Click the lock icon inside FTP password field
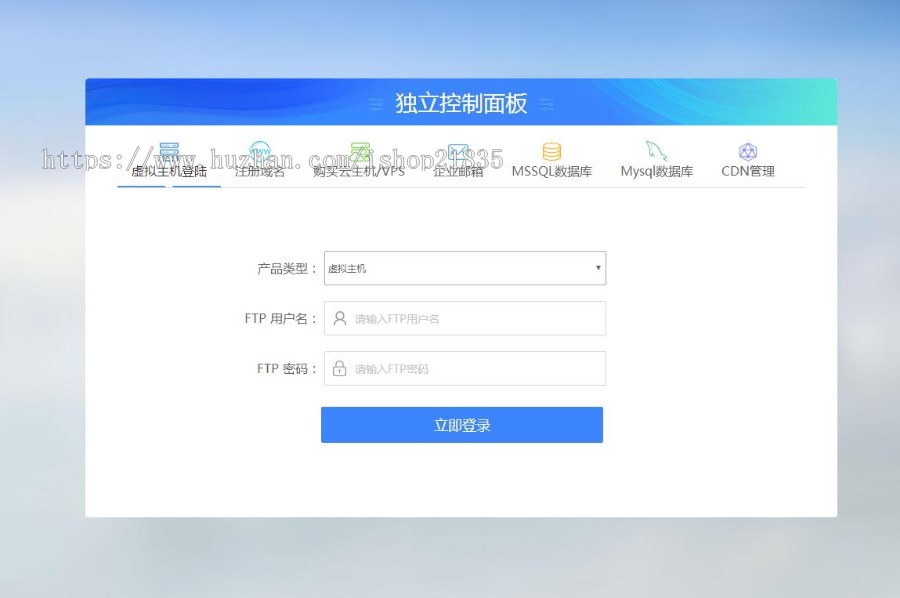Viewport: 900px width, 598px height. click(x=340, y=368)
